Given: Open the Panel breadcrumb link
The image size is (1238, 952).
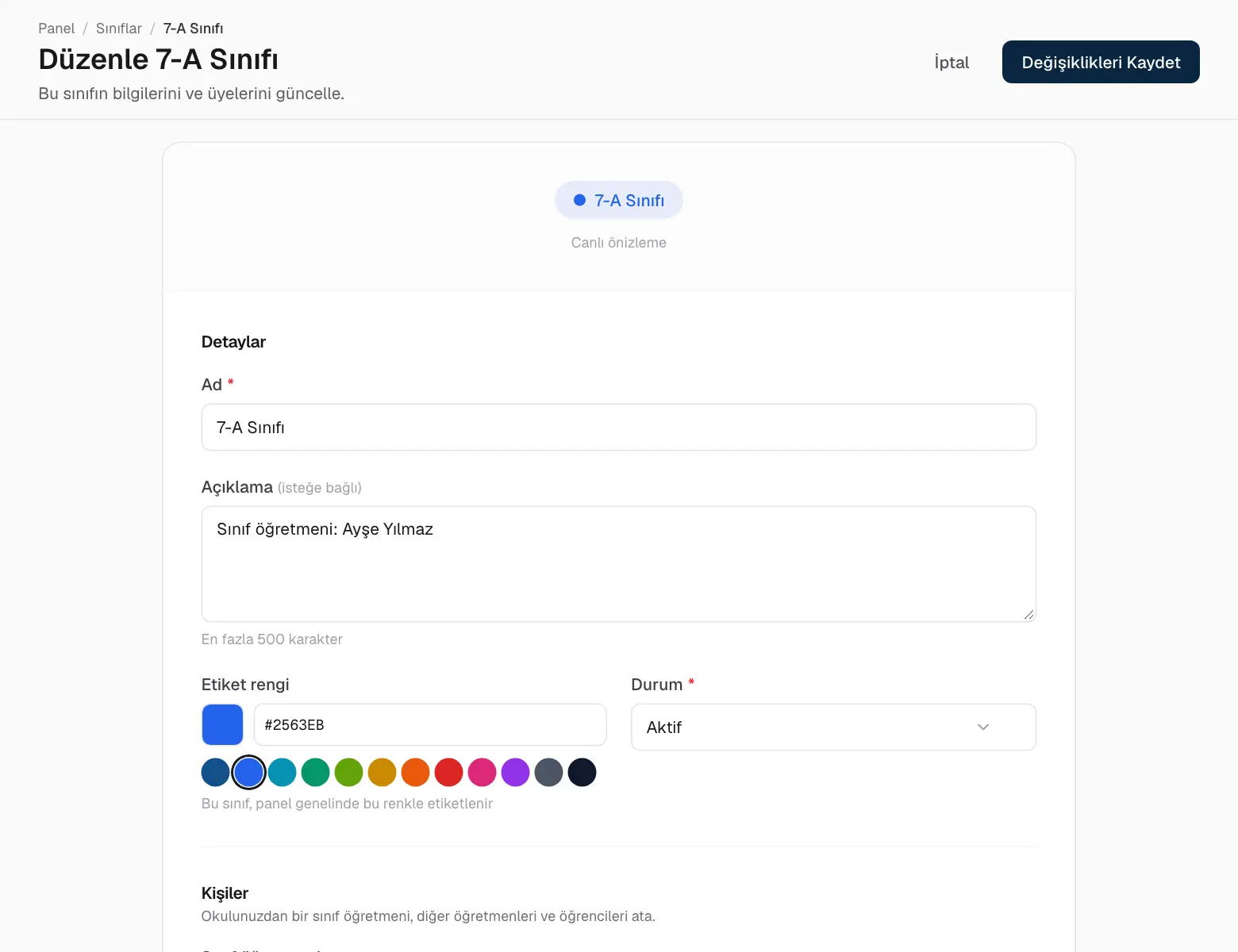Looking at the screenshot, I should pos(56,29).
